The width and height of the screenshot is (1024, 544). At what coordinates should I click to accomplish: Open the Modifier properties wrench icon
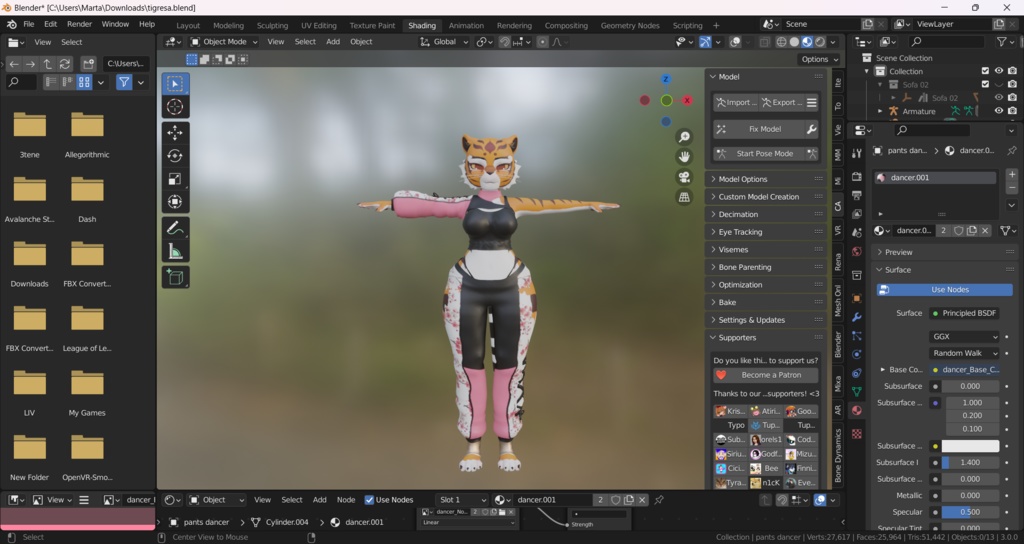(856, 317)
